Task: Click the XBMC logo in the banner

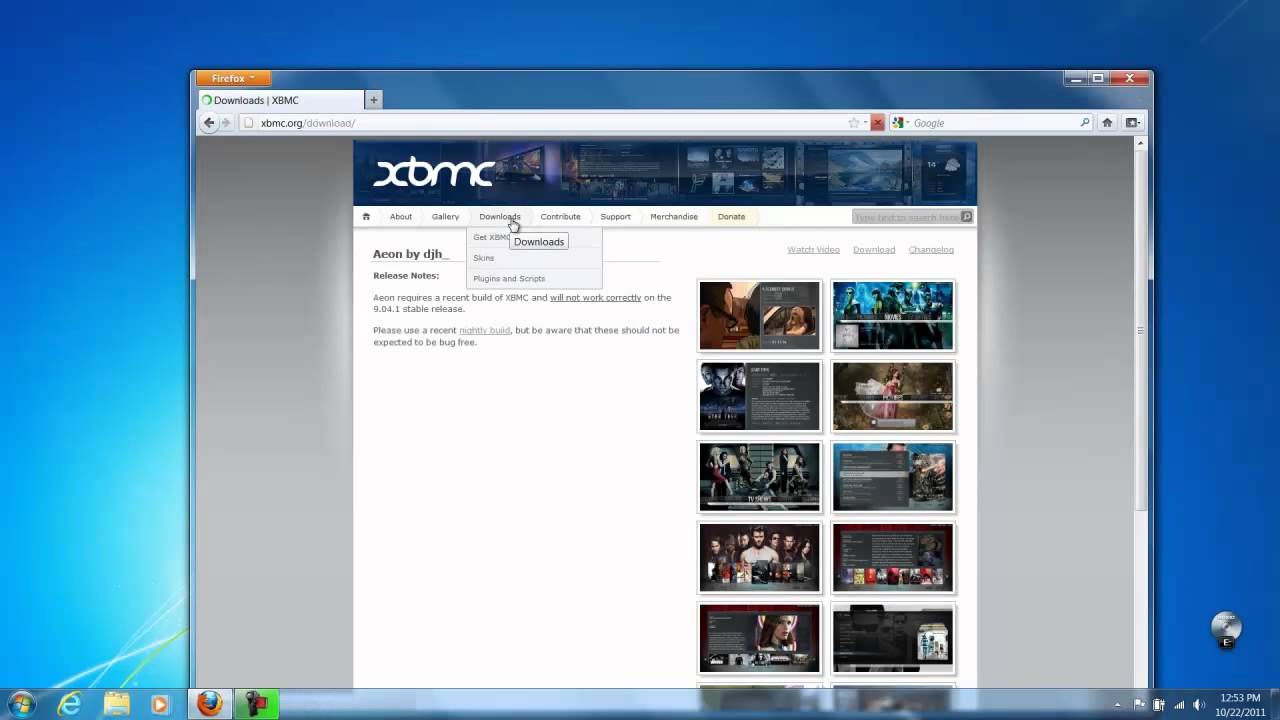Action: (x=434, y=173)
